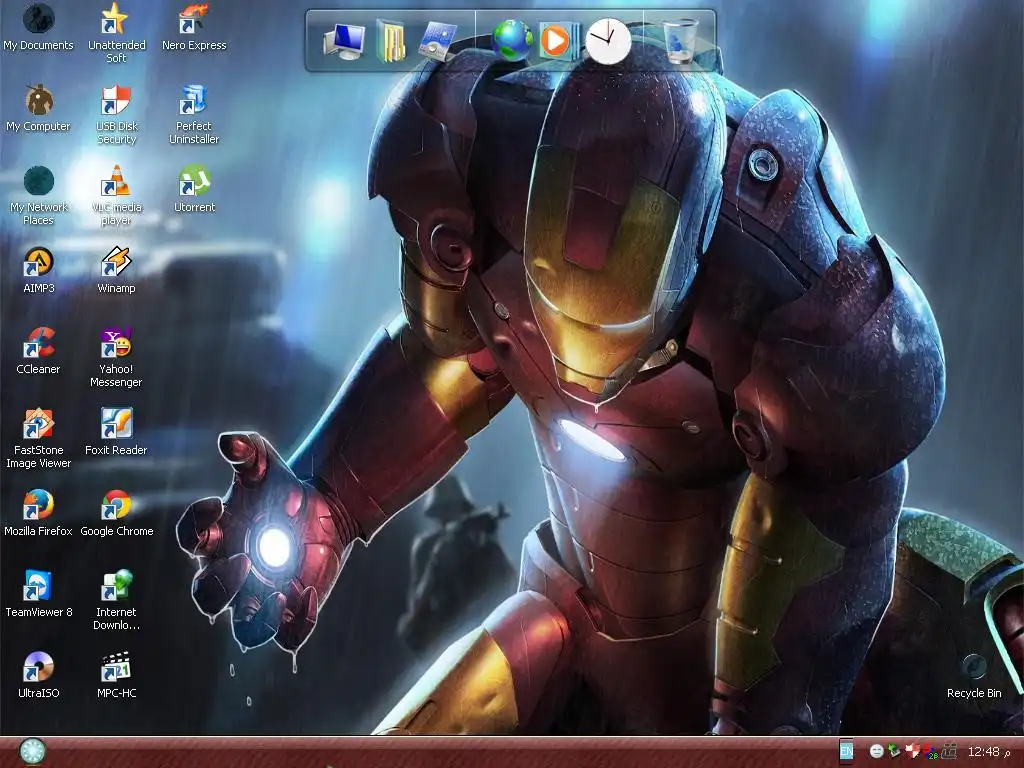Open the UltraISO shortcut
The width and height of the screenshot is (1024, 768).
point(39,676)
